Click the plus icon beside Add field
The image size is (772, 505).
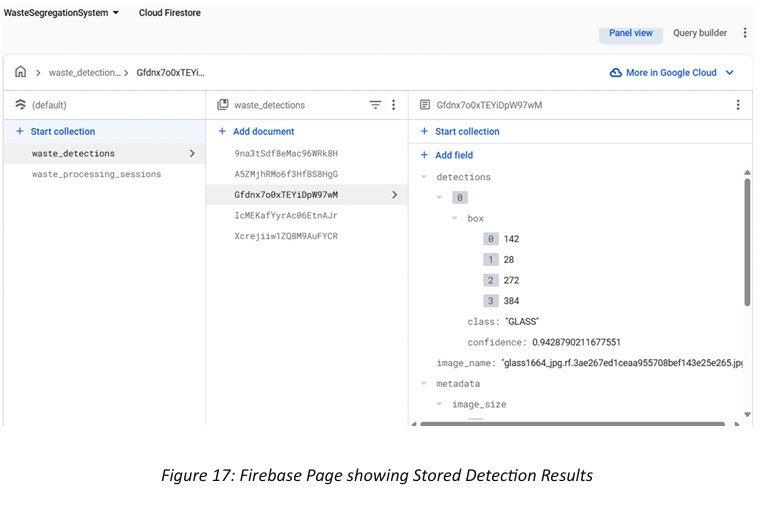(x=424, y=155)
